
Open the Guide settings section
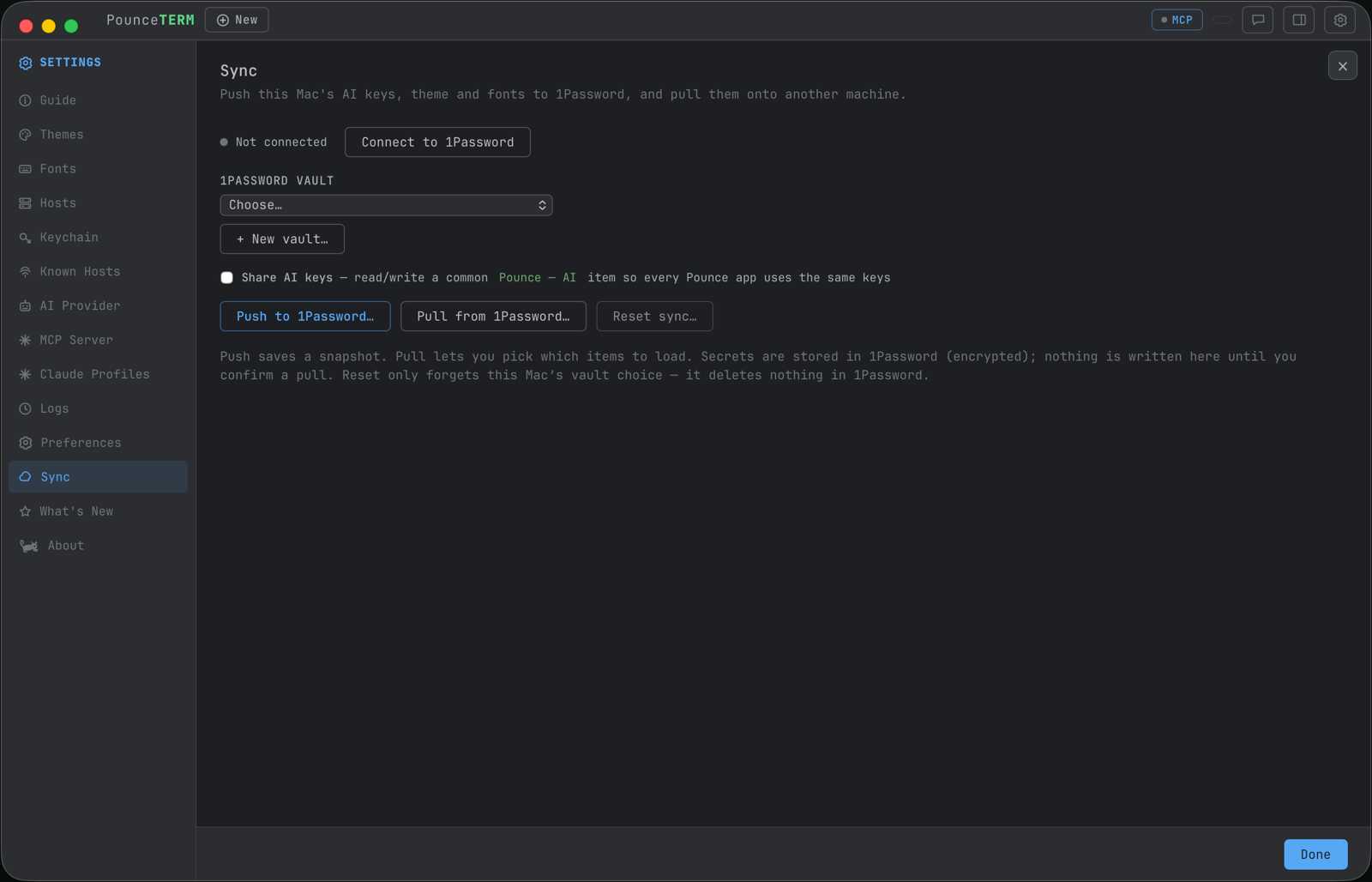click(98, 100)
